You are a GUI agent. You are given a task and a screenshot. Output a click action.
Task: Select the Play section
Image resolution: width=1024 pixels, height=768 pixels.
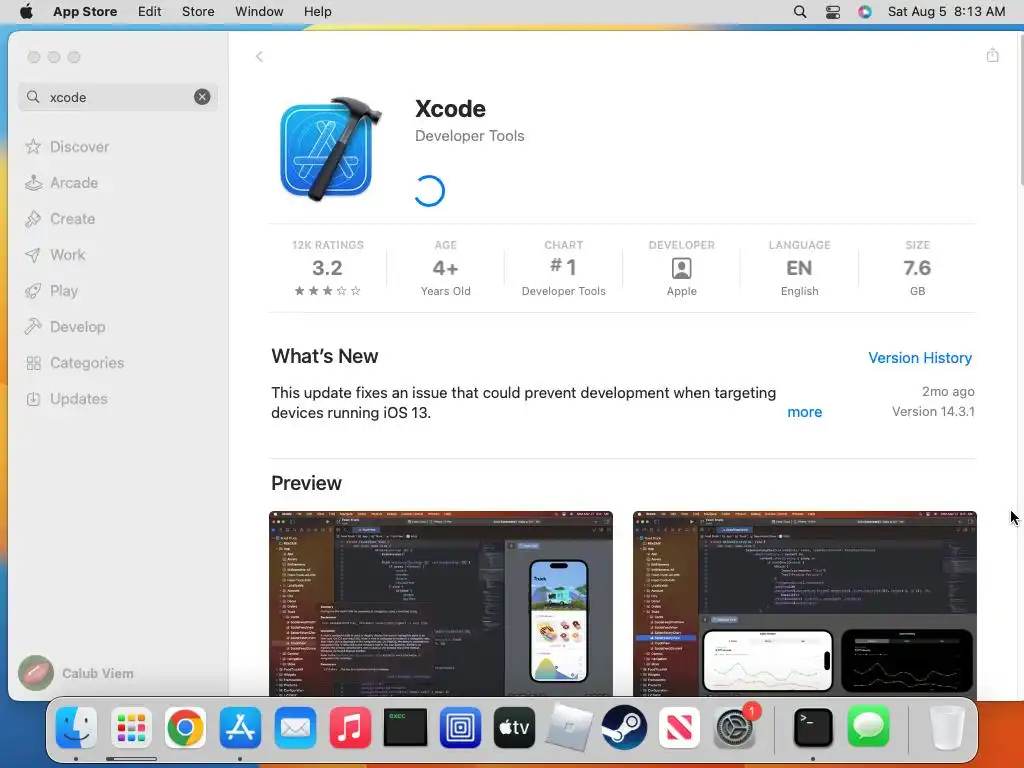52,291
